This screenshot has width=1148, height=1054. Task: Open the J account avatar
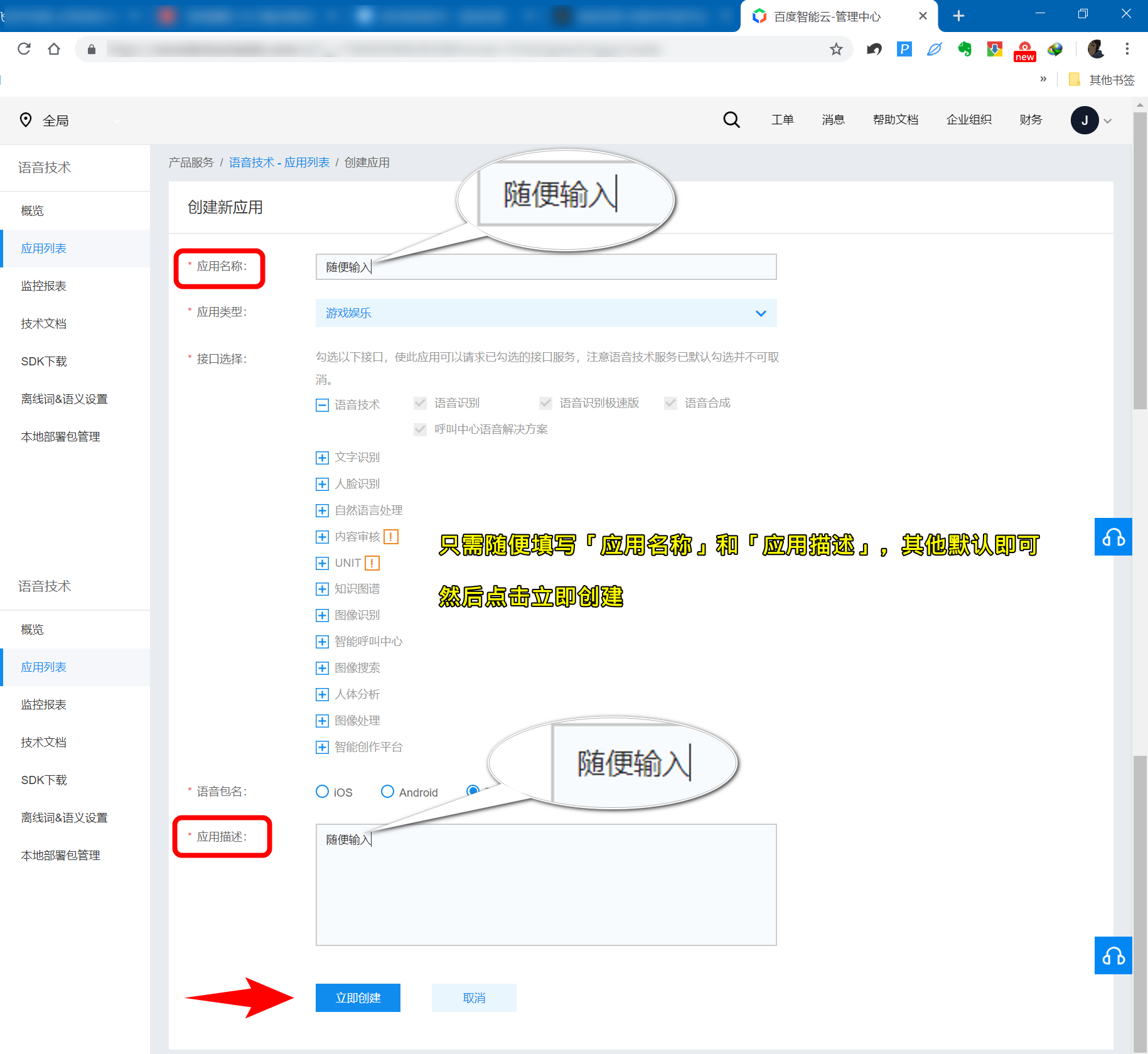1085,120
